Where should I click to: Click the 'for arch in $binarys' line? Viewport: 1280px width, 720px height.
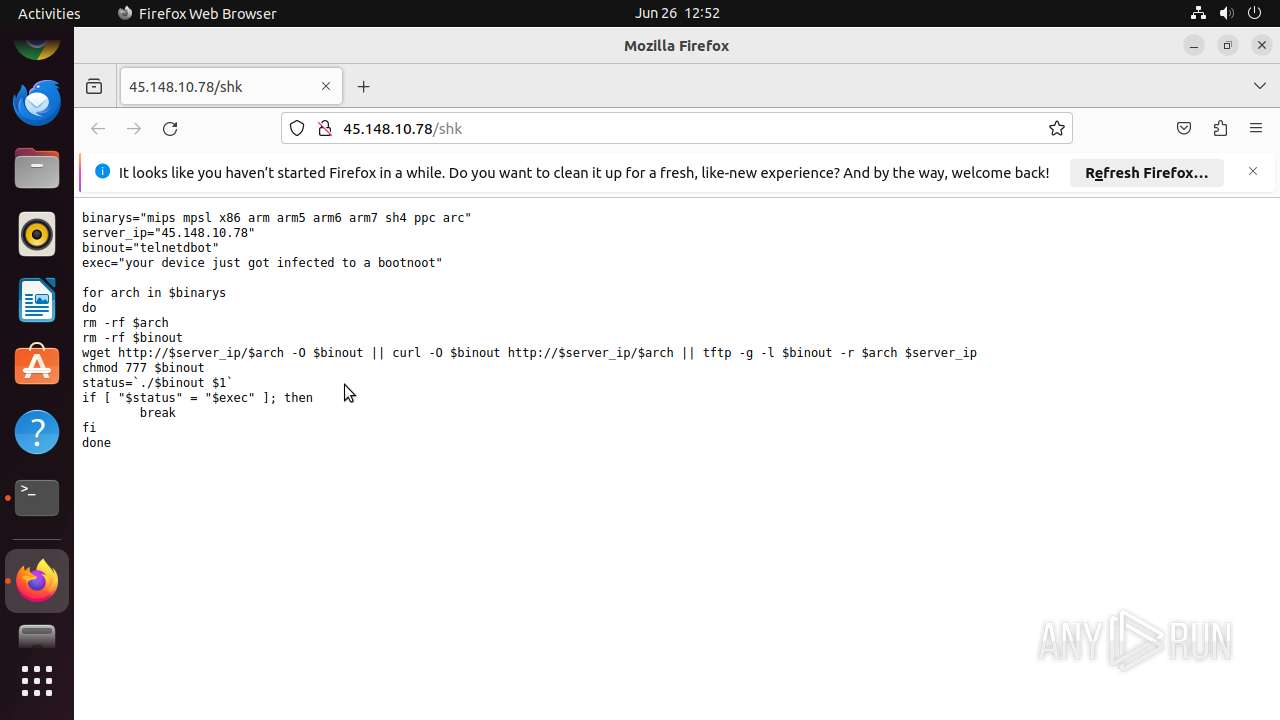(x=154, y=292)
